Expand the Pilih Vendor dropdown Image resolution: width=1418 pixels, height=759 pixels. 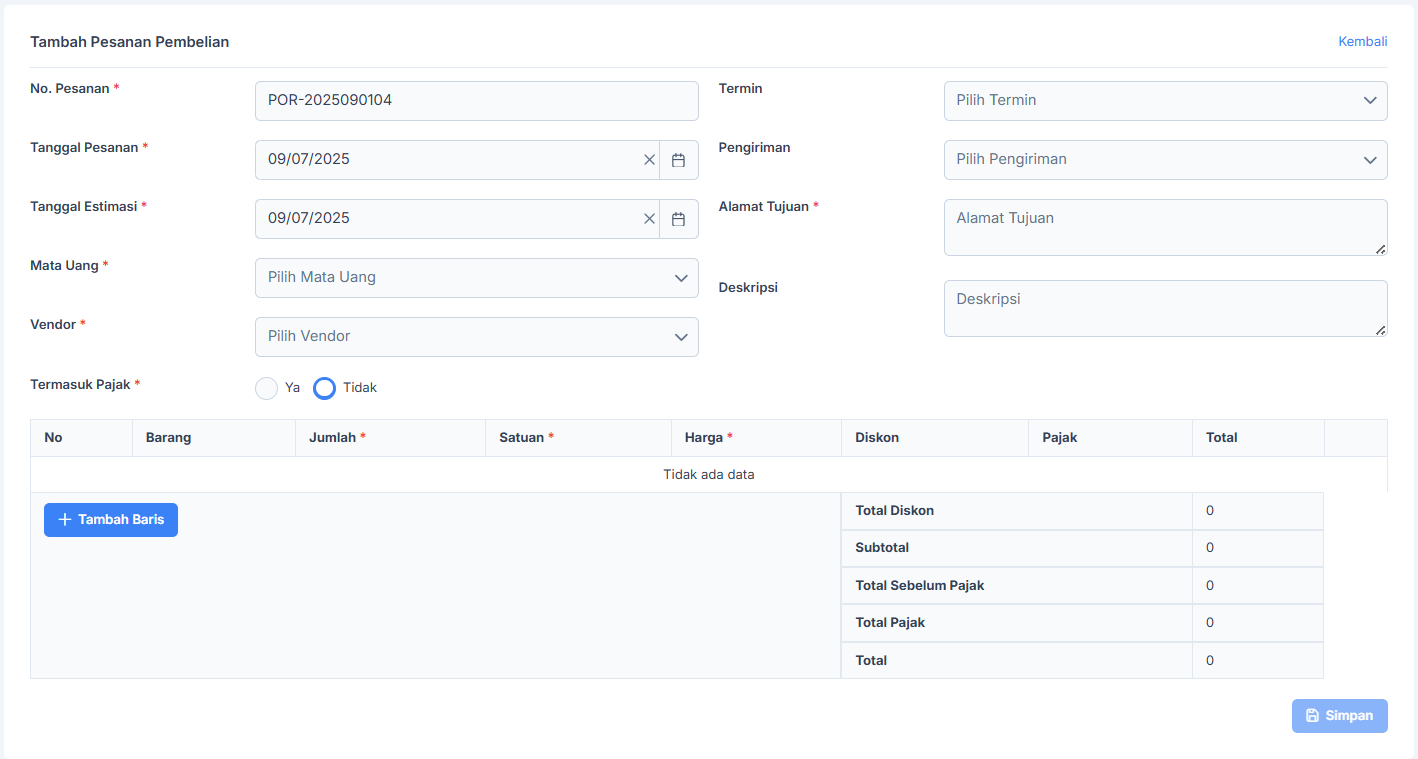coord(476,337)
